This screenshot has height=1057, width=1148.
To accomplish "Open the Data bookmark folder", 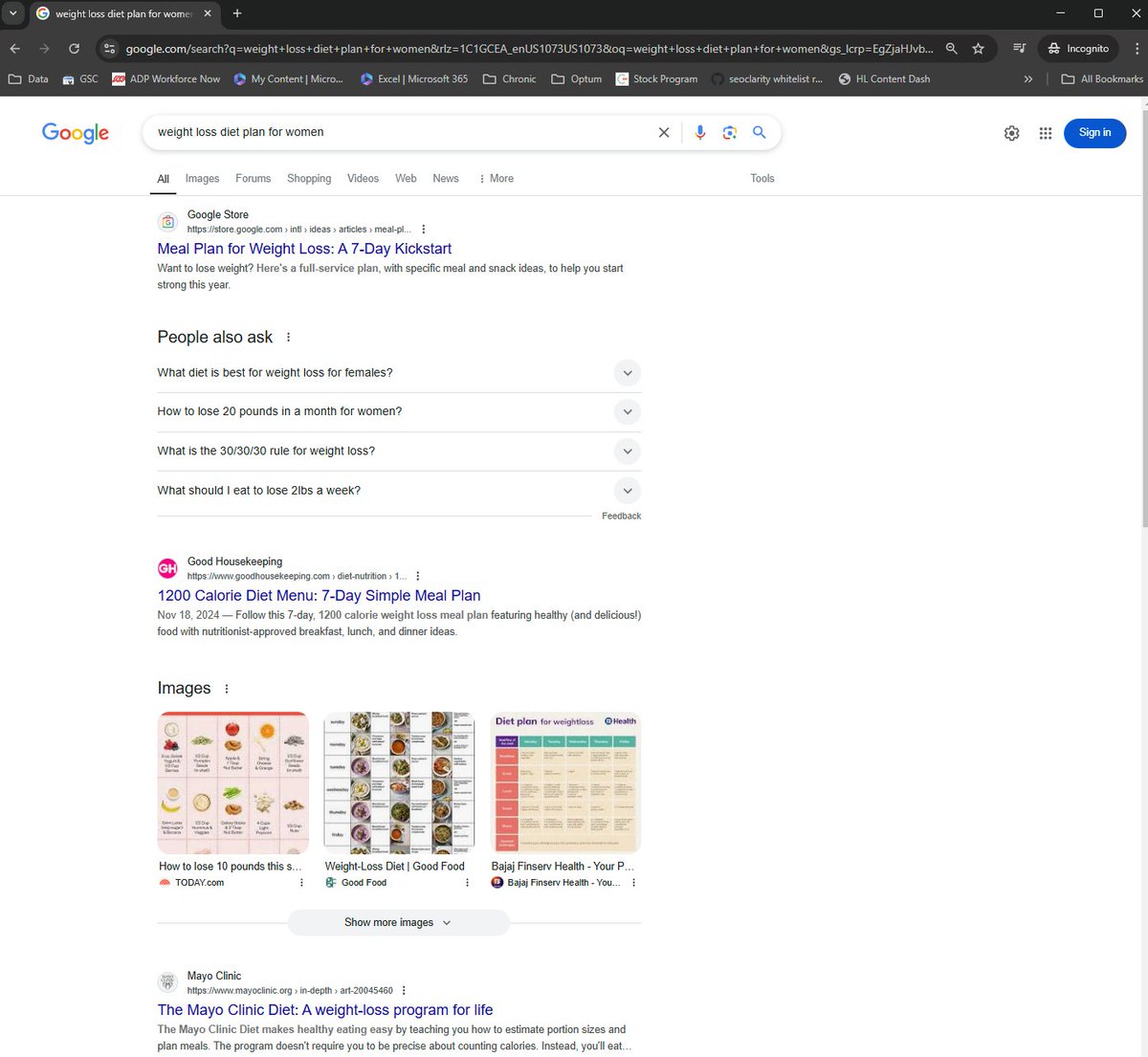I will (29, 79).
